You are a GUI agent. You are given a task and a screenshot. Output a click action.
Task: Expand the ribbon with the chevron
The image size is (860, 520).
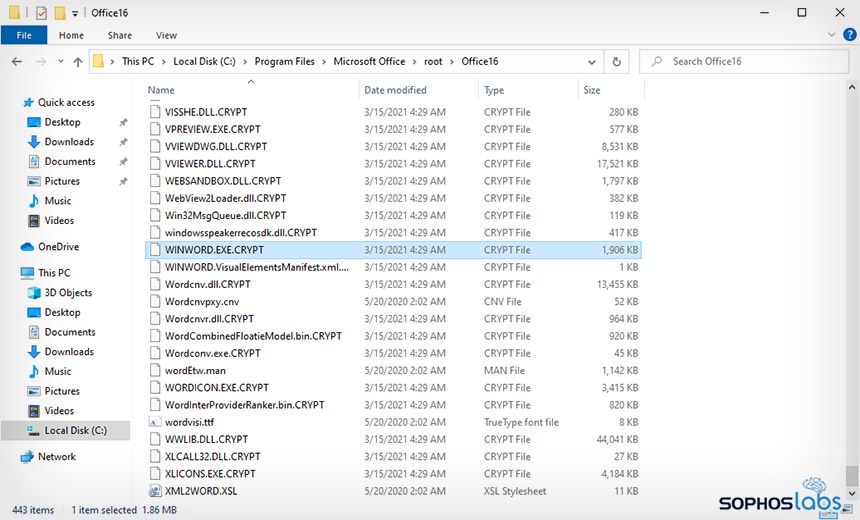[831, 35]
